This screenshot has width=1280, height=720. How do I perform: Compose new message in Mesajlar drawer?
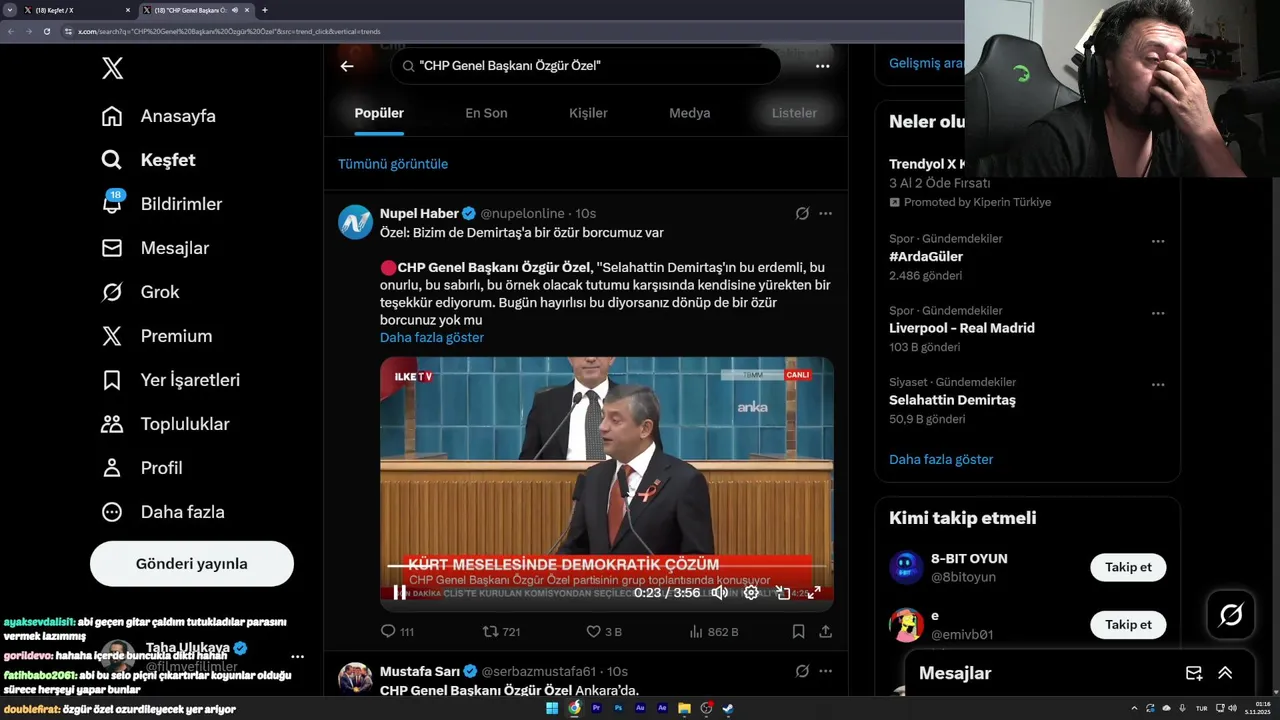1194,673
